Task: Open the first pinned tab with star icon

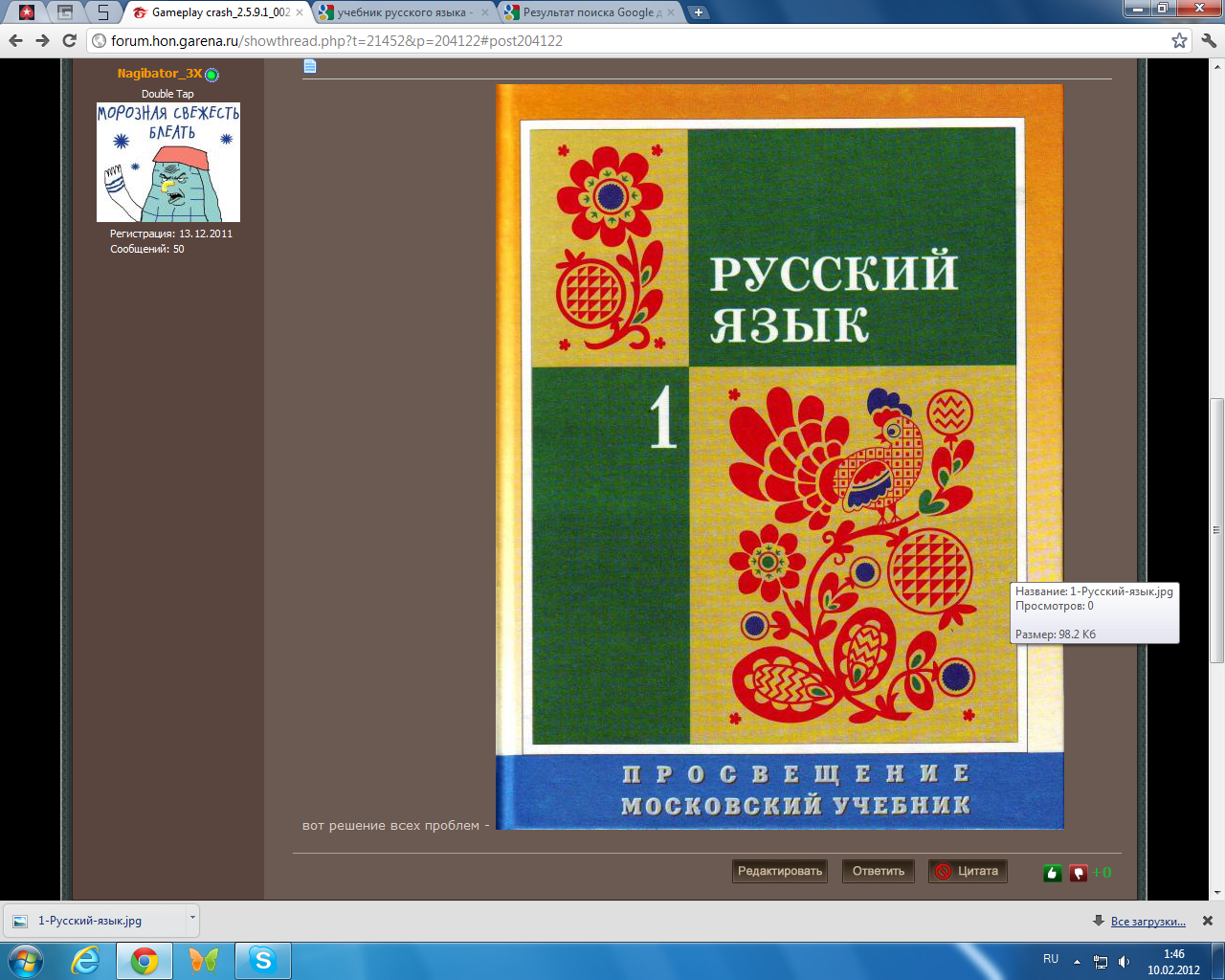Action: coord(27,12)
